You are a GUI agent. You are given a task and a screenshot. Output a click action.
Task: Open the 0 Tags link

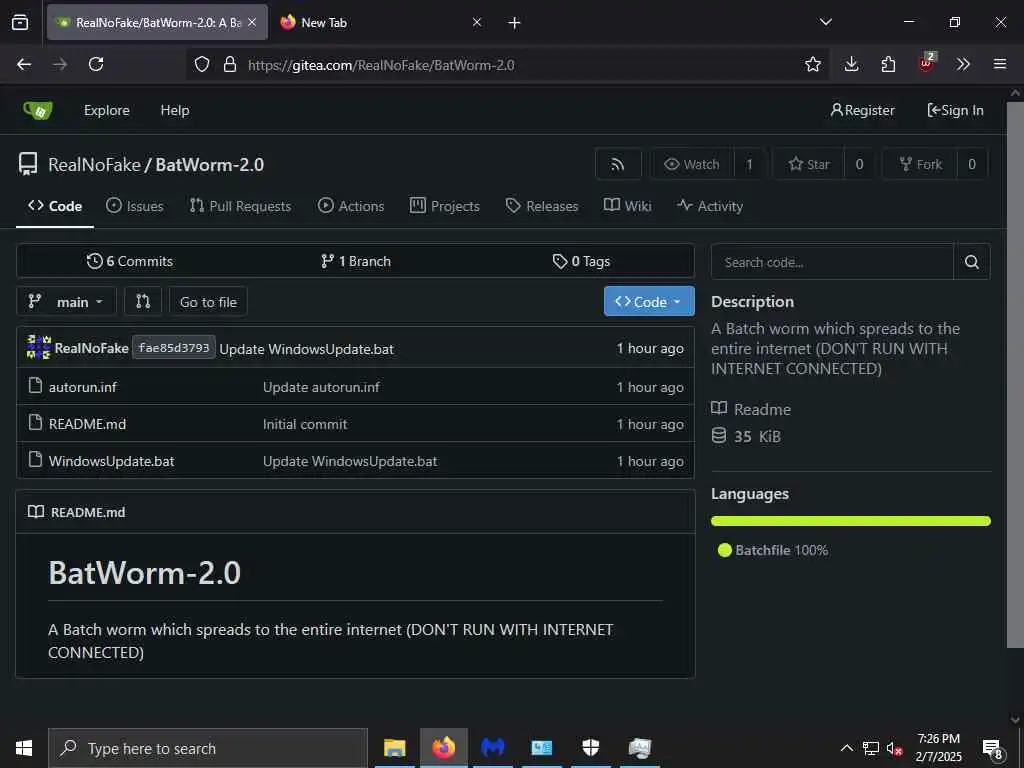[581, 261]
